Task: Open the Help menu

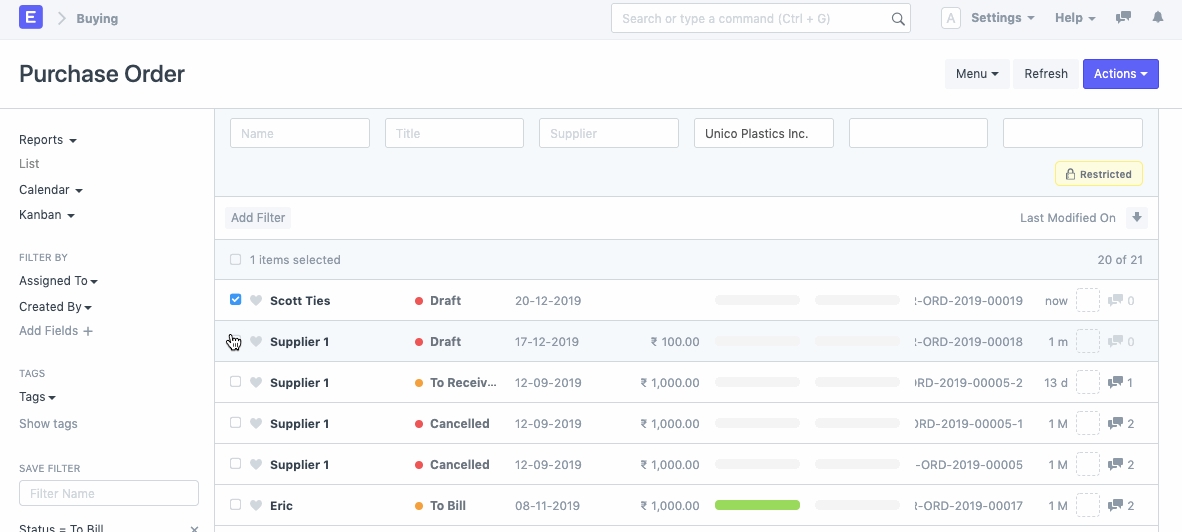Action: [1075, 18]
